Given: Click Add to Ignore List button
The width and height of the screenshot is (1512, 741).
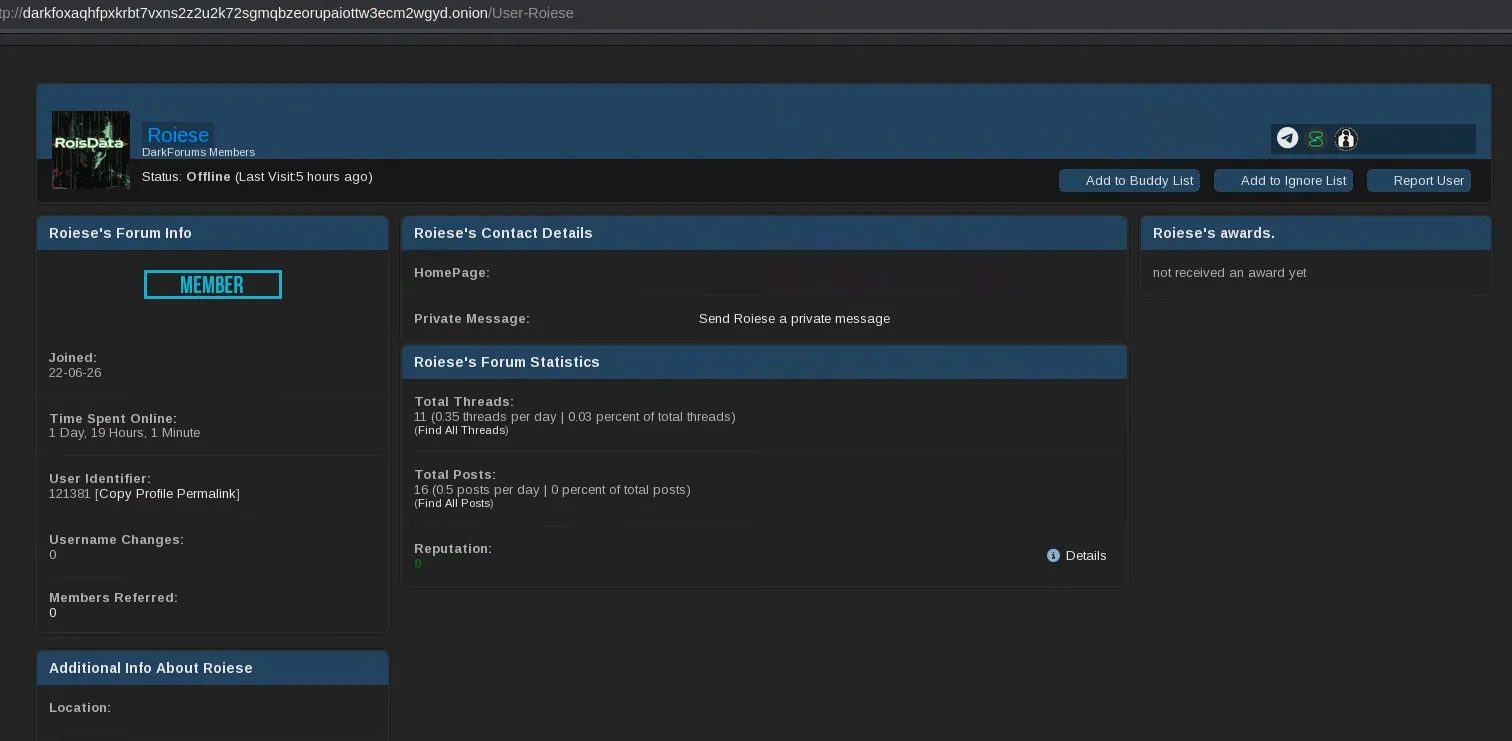Looking at the screenshot, I should tap(1283, 180).
